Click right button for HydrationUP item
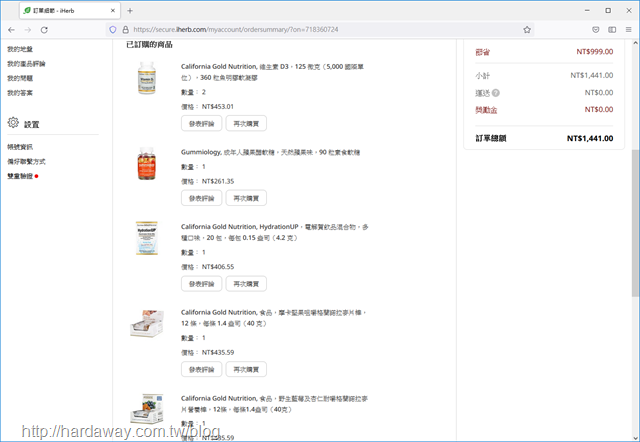This screenshot has width=640, height=442. (x=246, y=284)
